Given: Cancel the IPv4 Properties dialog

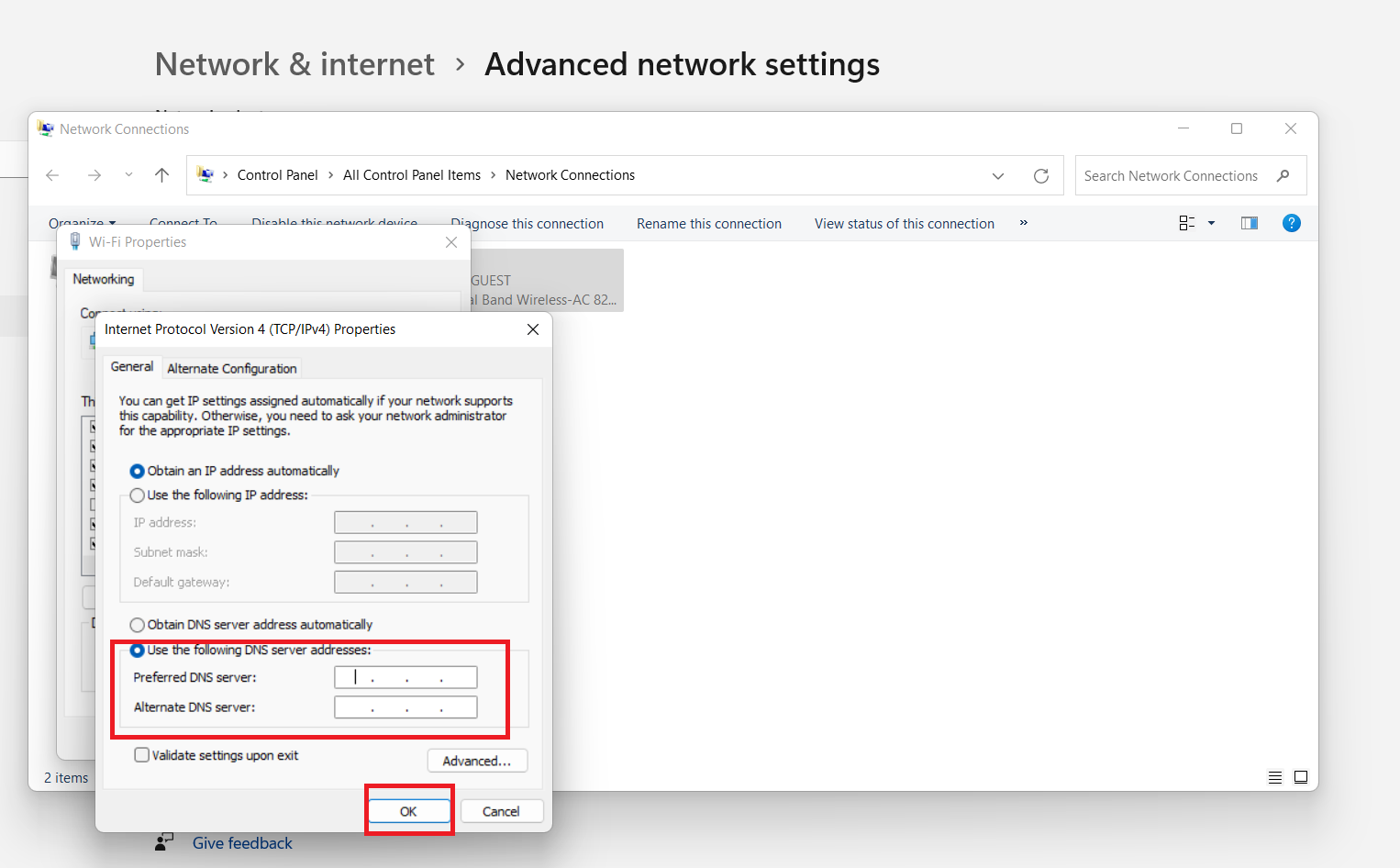Looking at the screenshot, I should pos(501,811).
